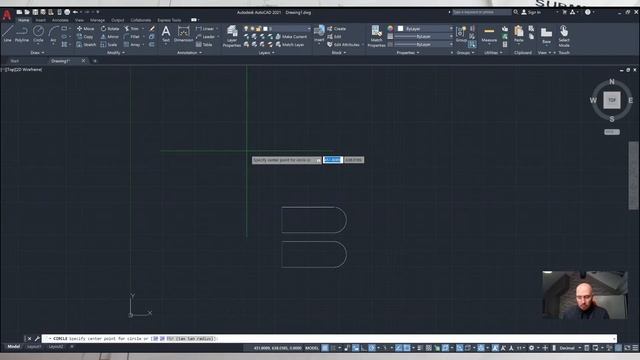Screen dimensions: 640x360
Task: Switch to the Model layout tab
Action: pyautogui.click(x=13, y=347)
